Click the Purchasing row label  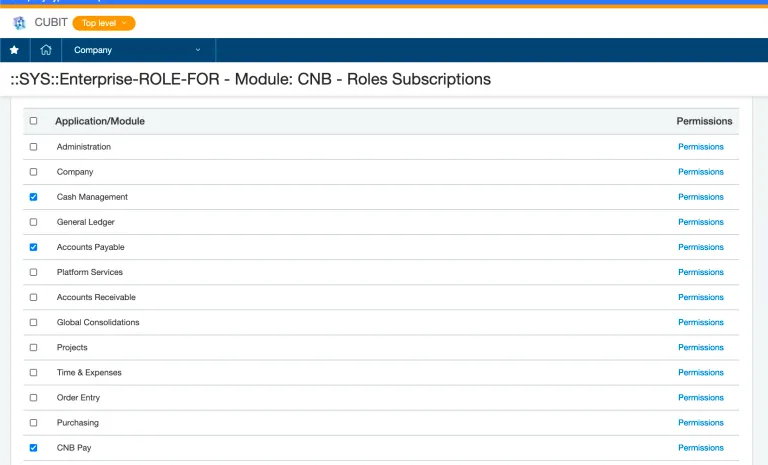point(78,422)
